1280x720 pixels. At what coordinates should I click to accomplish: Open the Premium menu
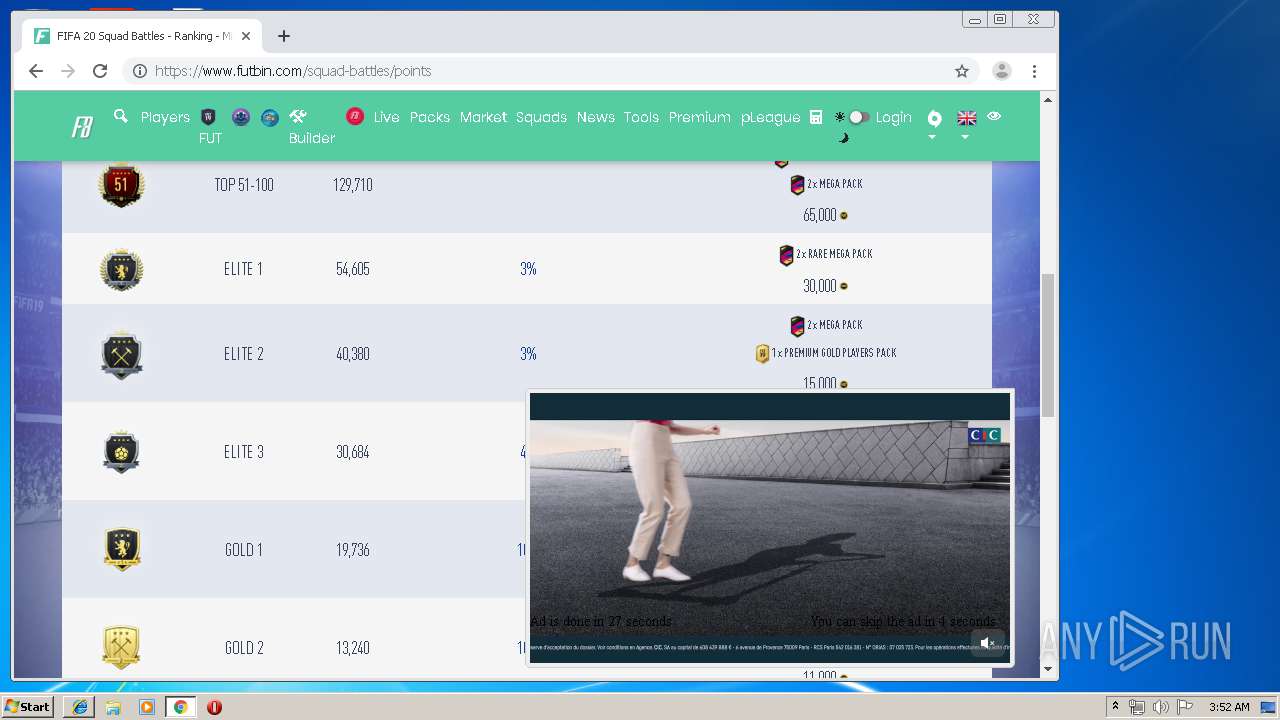699,117
